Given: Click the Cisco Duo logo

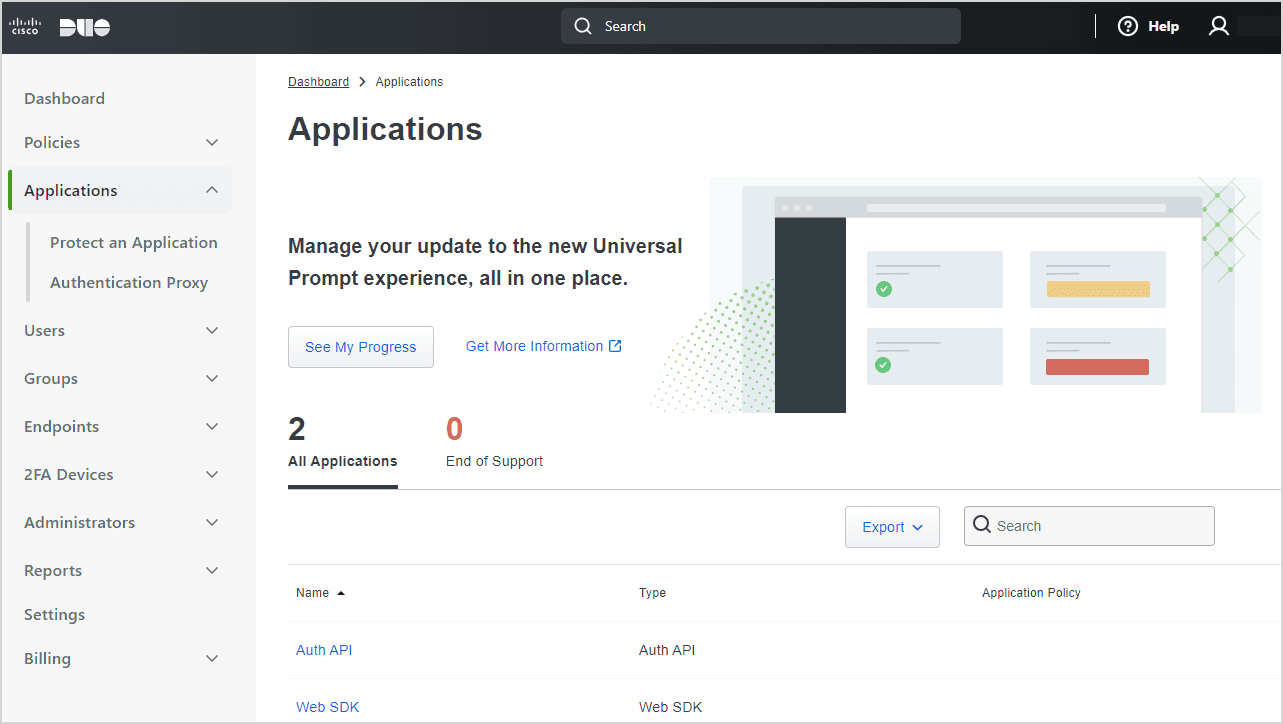Looking at the screenshot, I should 60,27.
